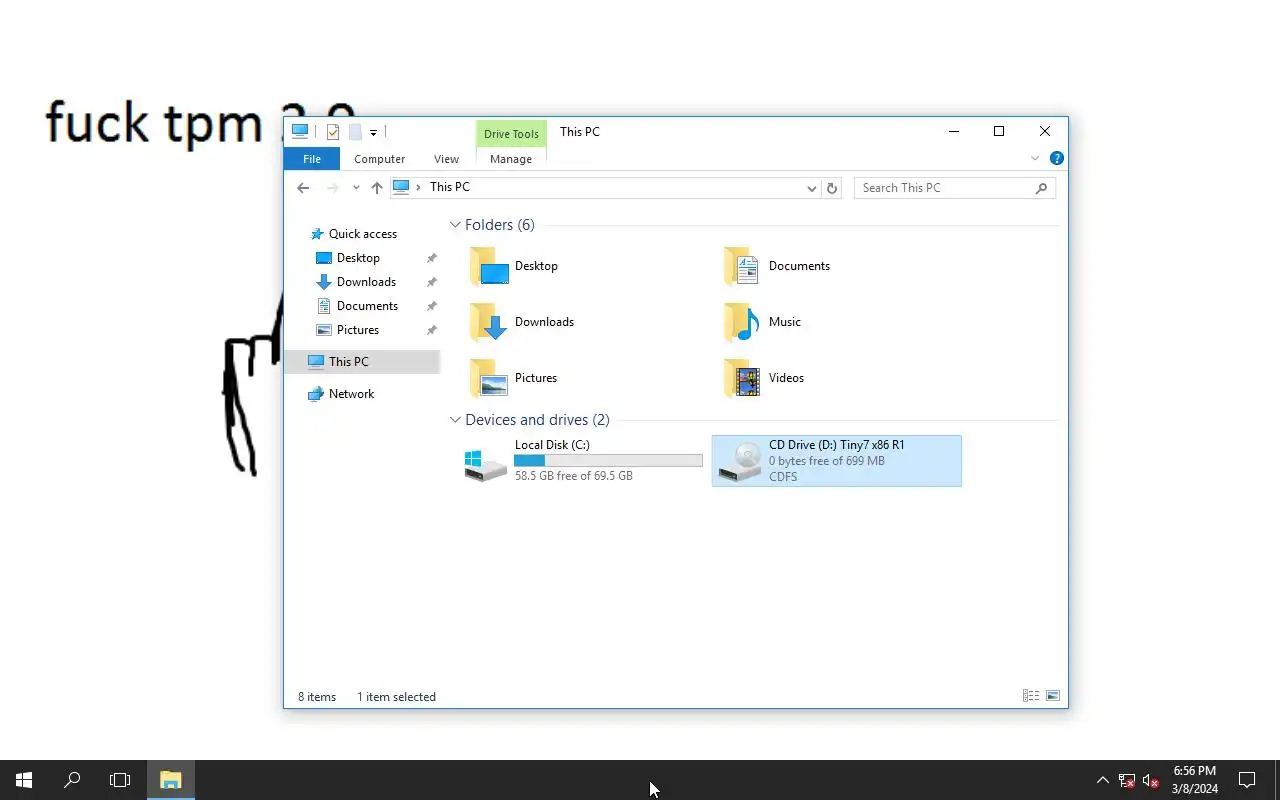Go up one level with the Up arrow

click(377, 188)
